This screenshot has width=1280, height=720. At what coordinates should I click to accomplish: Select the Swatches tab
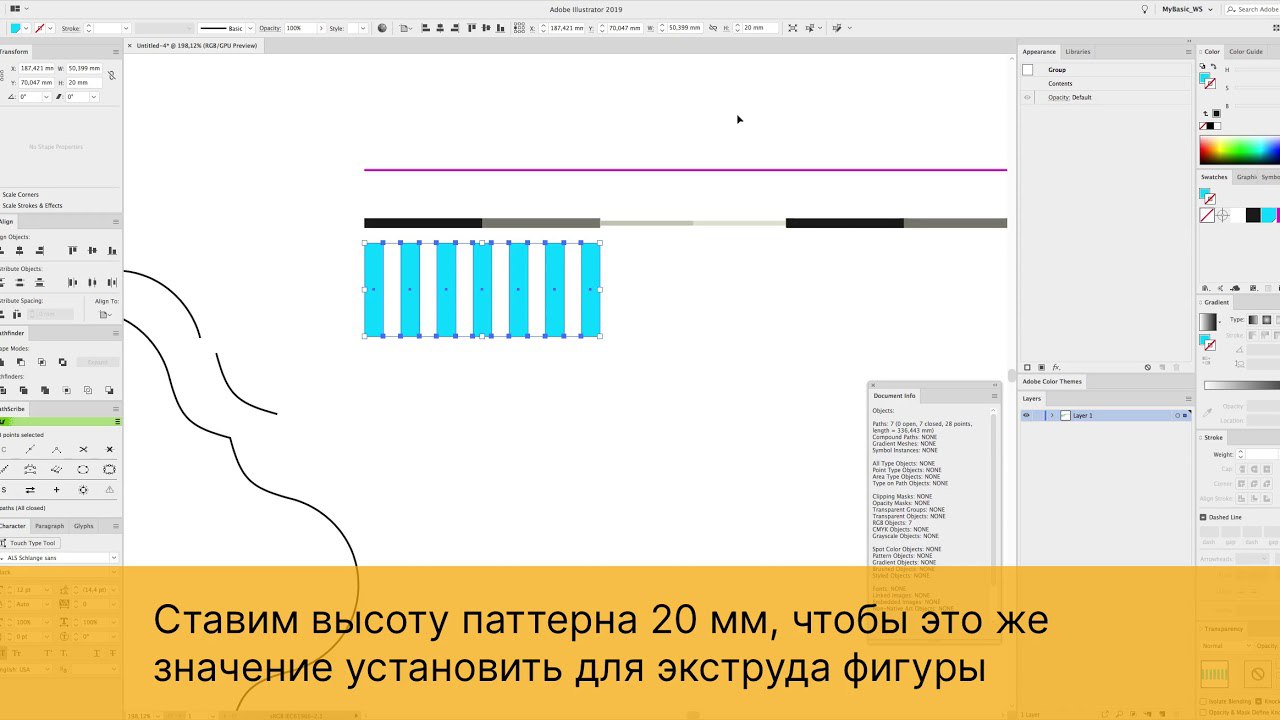coord(1214,177)
